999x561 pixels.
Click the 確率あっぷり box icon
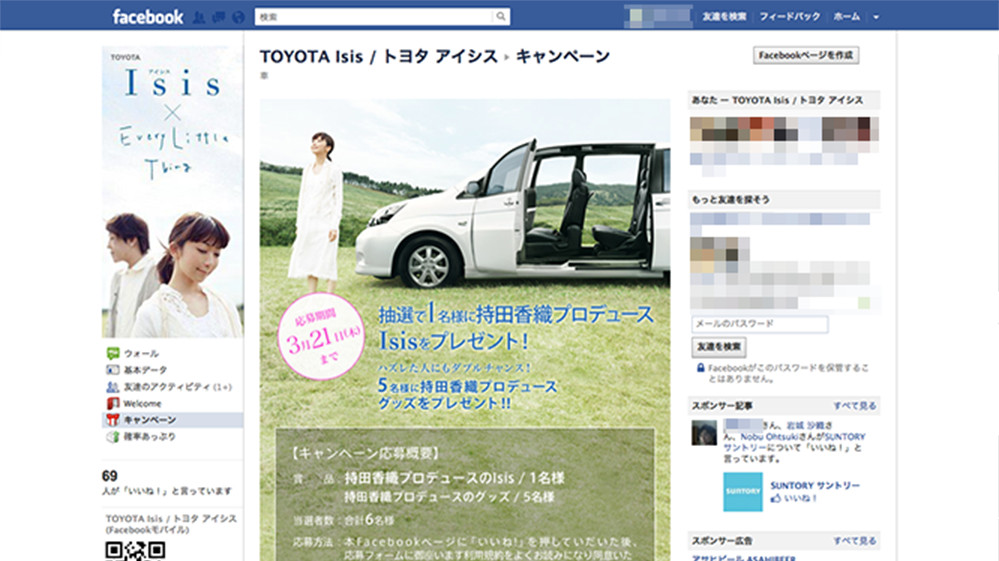tap(113, 436)
